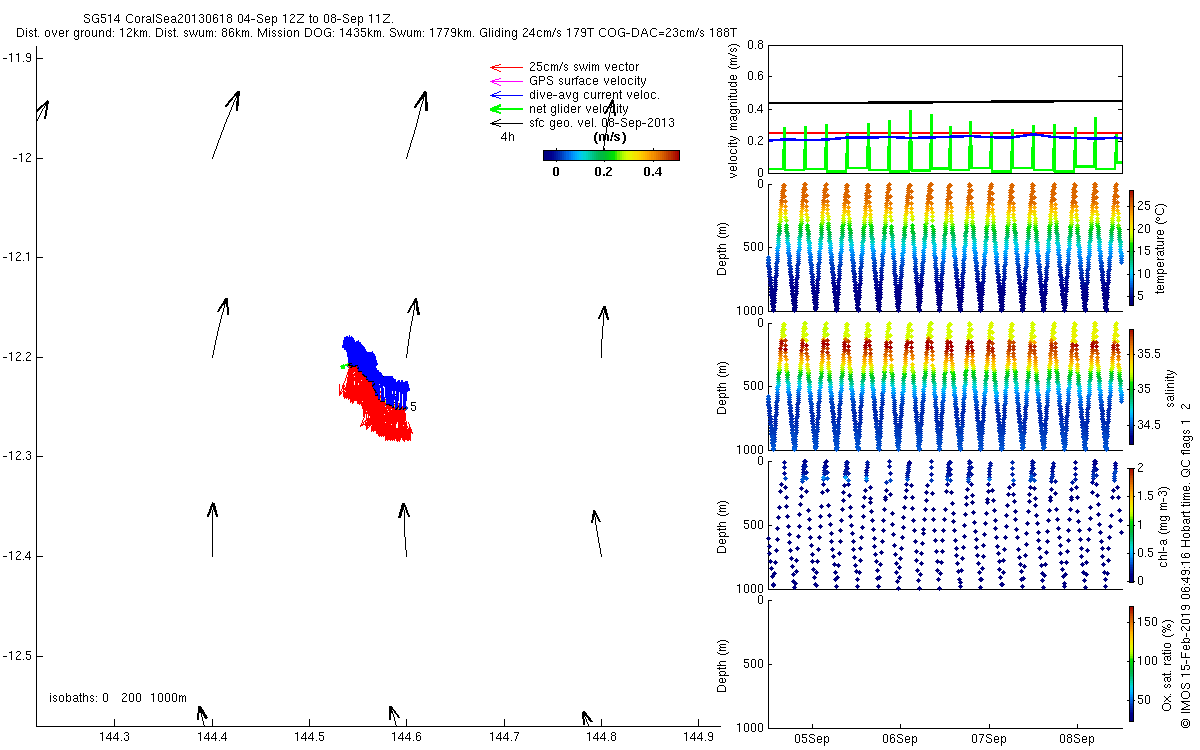The image size is (1200, 750).
Task: Click the Ox. sat. ratio colorbar
Action: 1131,662
